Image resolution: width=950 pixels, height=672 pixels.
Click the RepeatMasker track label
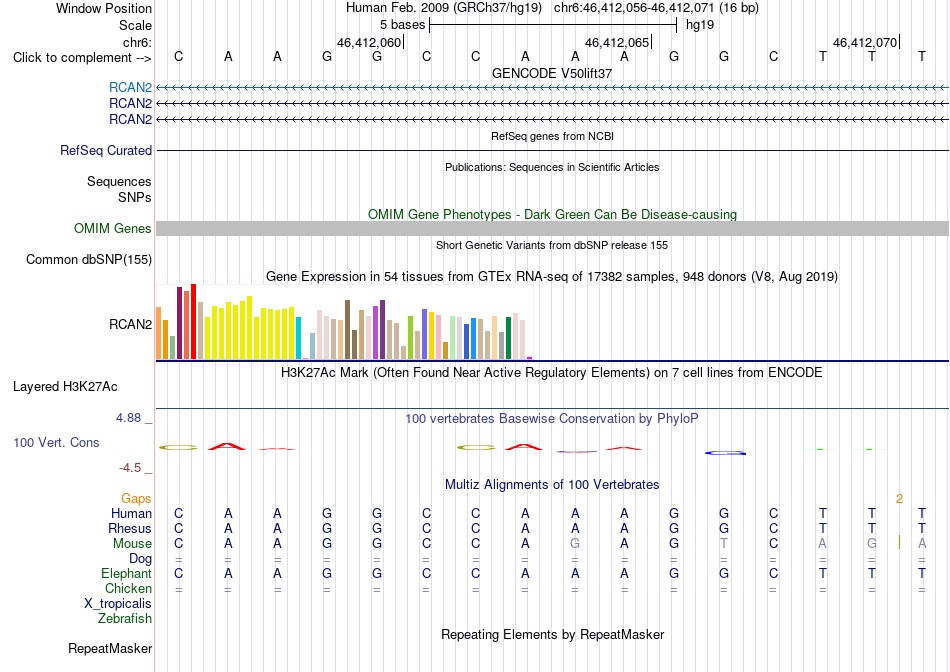pos(110,648)
